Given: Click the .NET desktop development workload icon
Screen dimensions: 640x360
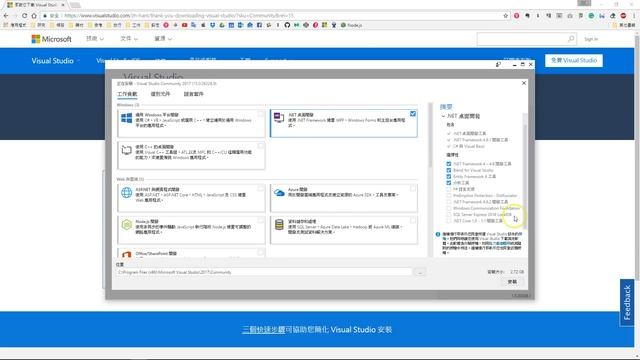Looking at the screenshot, I should pyautogui.click(x=279, y=118).
